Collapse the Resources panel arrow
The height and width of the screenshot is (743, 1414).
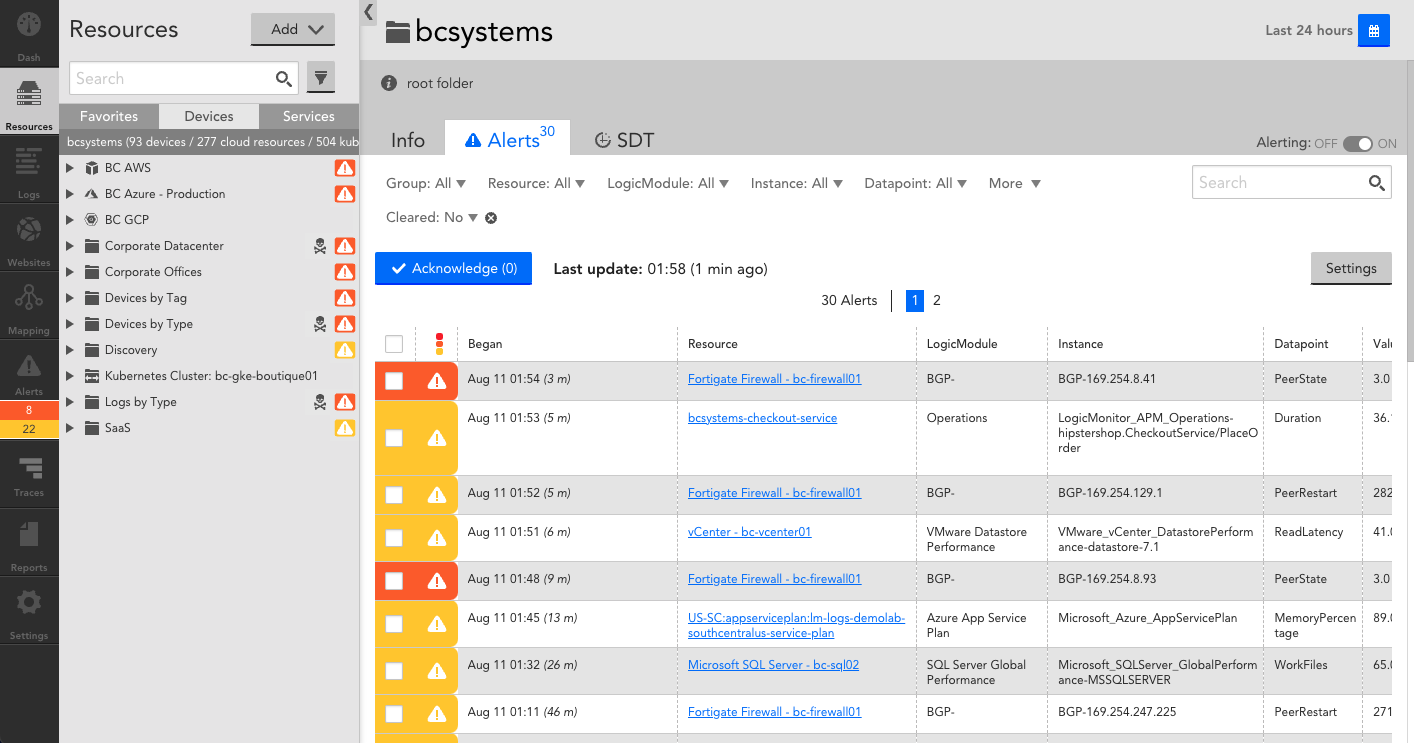[368, 12]
